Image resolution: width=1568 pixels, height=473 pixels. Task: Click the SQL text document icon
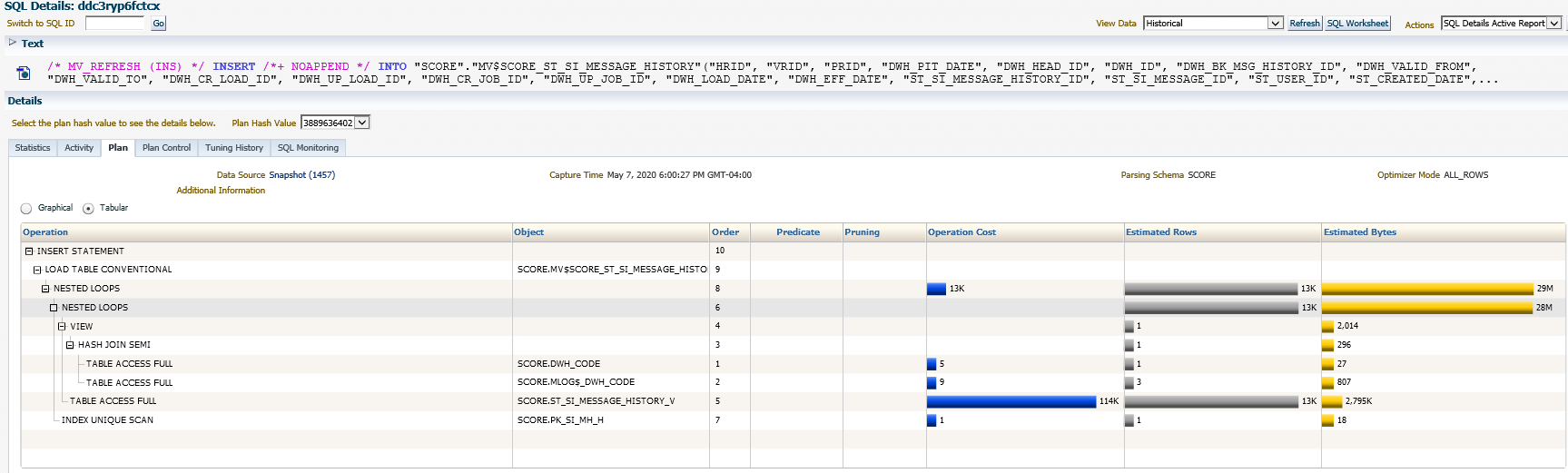(x=24, y=73)
